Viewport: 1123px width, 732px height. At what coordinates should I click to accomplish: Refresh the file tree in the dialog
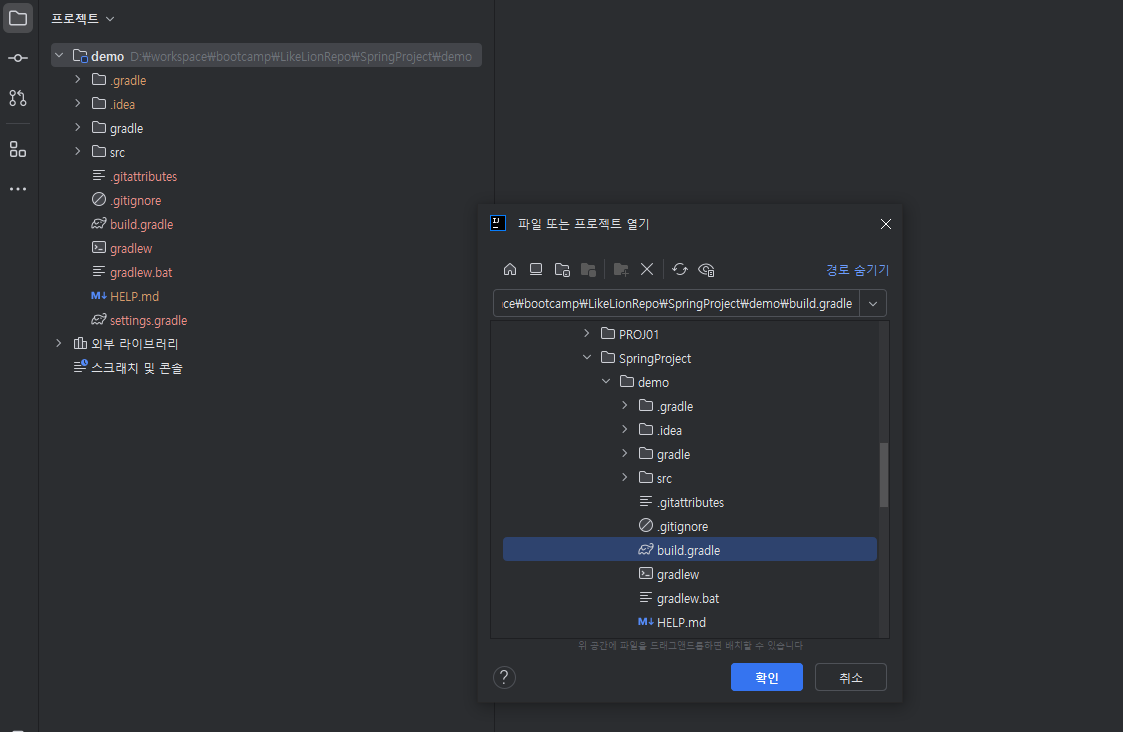680,269
